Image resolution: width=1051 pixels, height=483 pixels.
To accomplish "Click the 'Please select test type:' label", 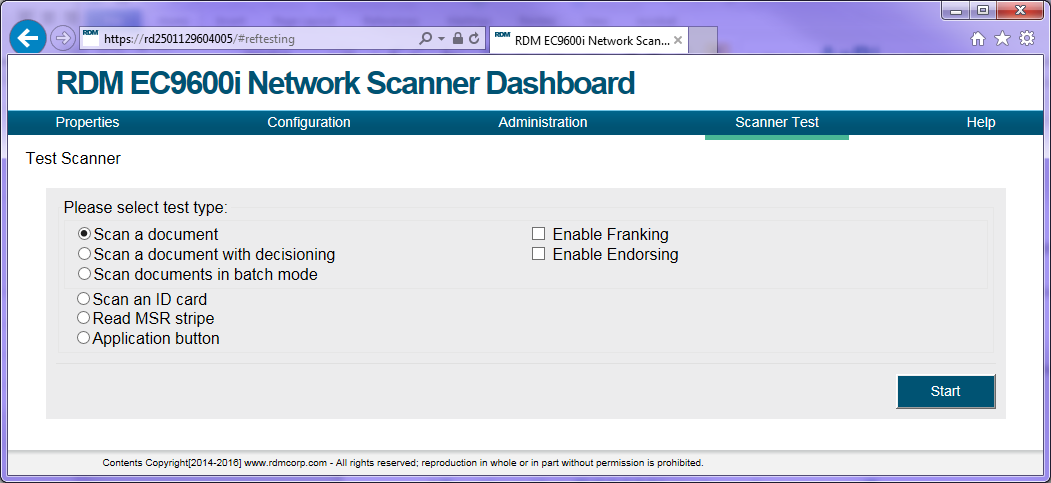I will [x=145, y=208].
